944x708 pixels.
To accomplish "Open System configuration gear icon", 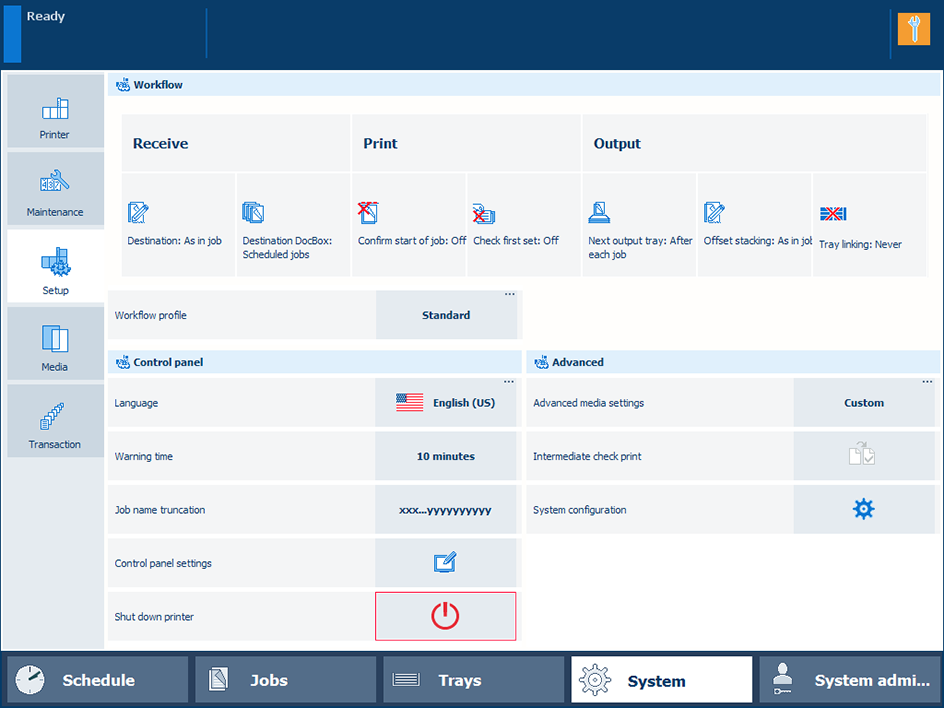I will click(x=863, y=510).
